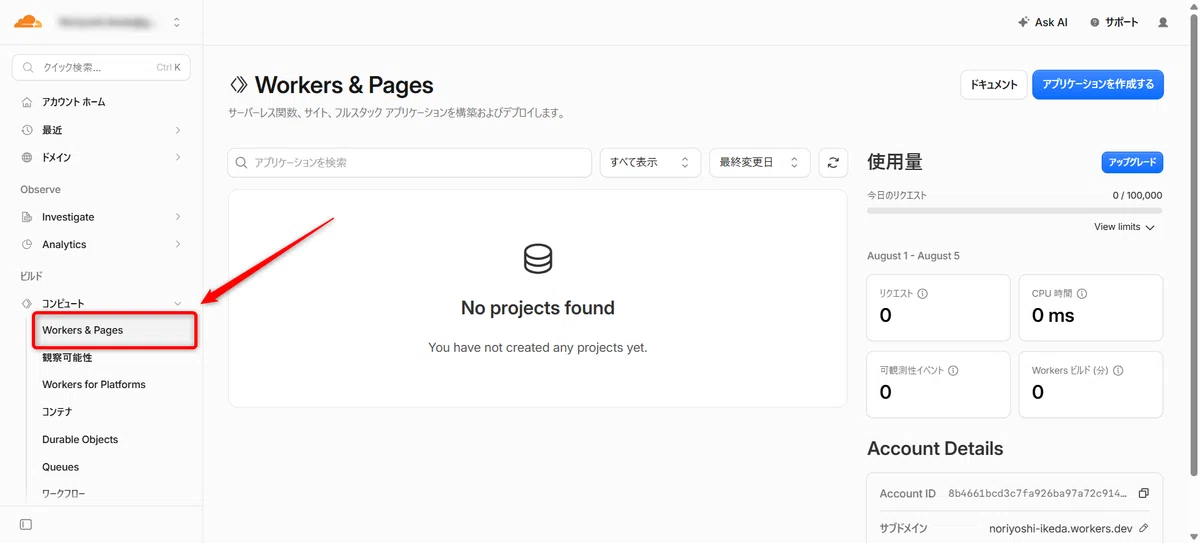Open ワークフロー in the sidebar
1200x543 pixels.
tap(64, 494)
